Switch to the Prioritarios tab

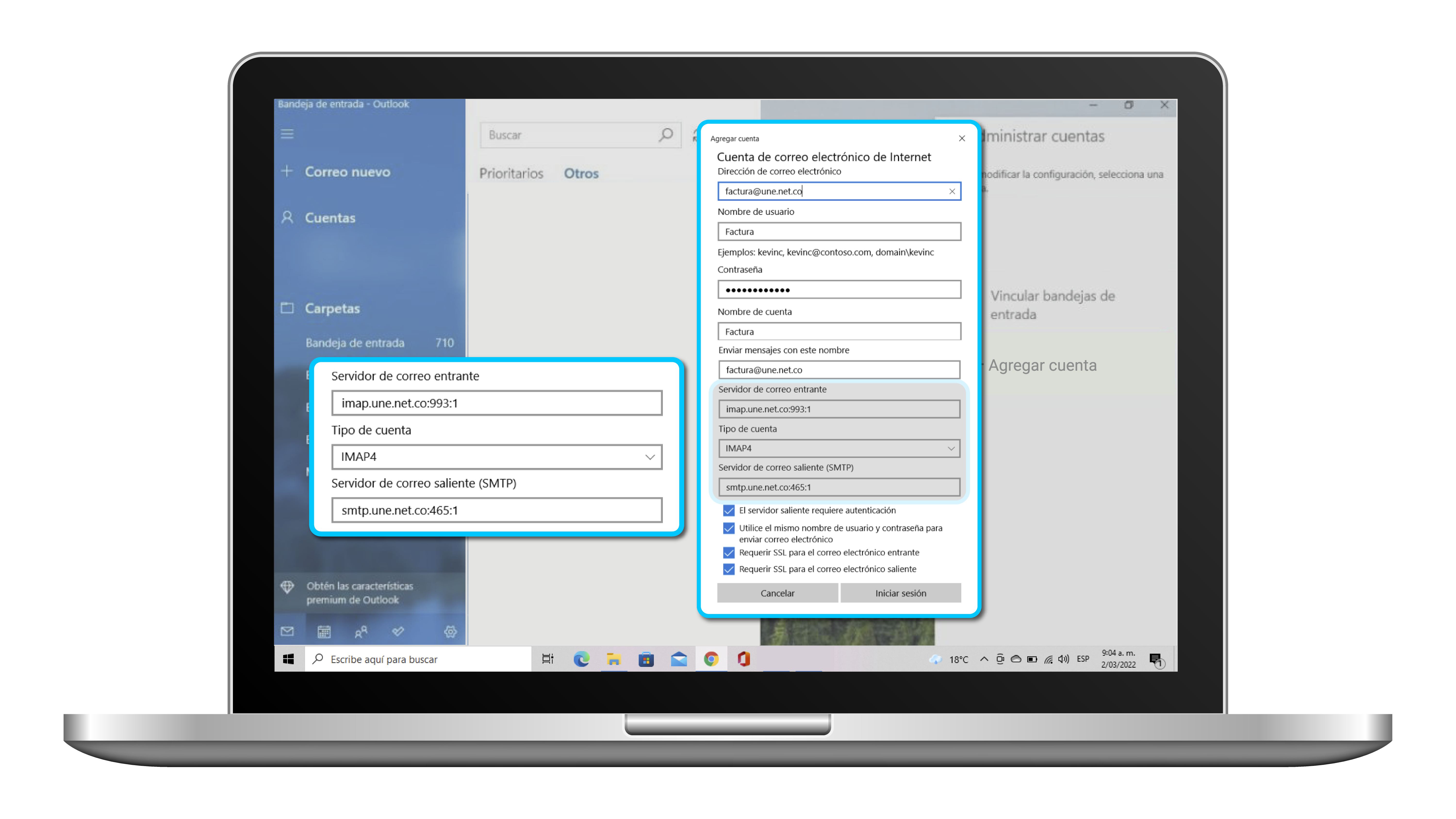(511, 173)
